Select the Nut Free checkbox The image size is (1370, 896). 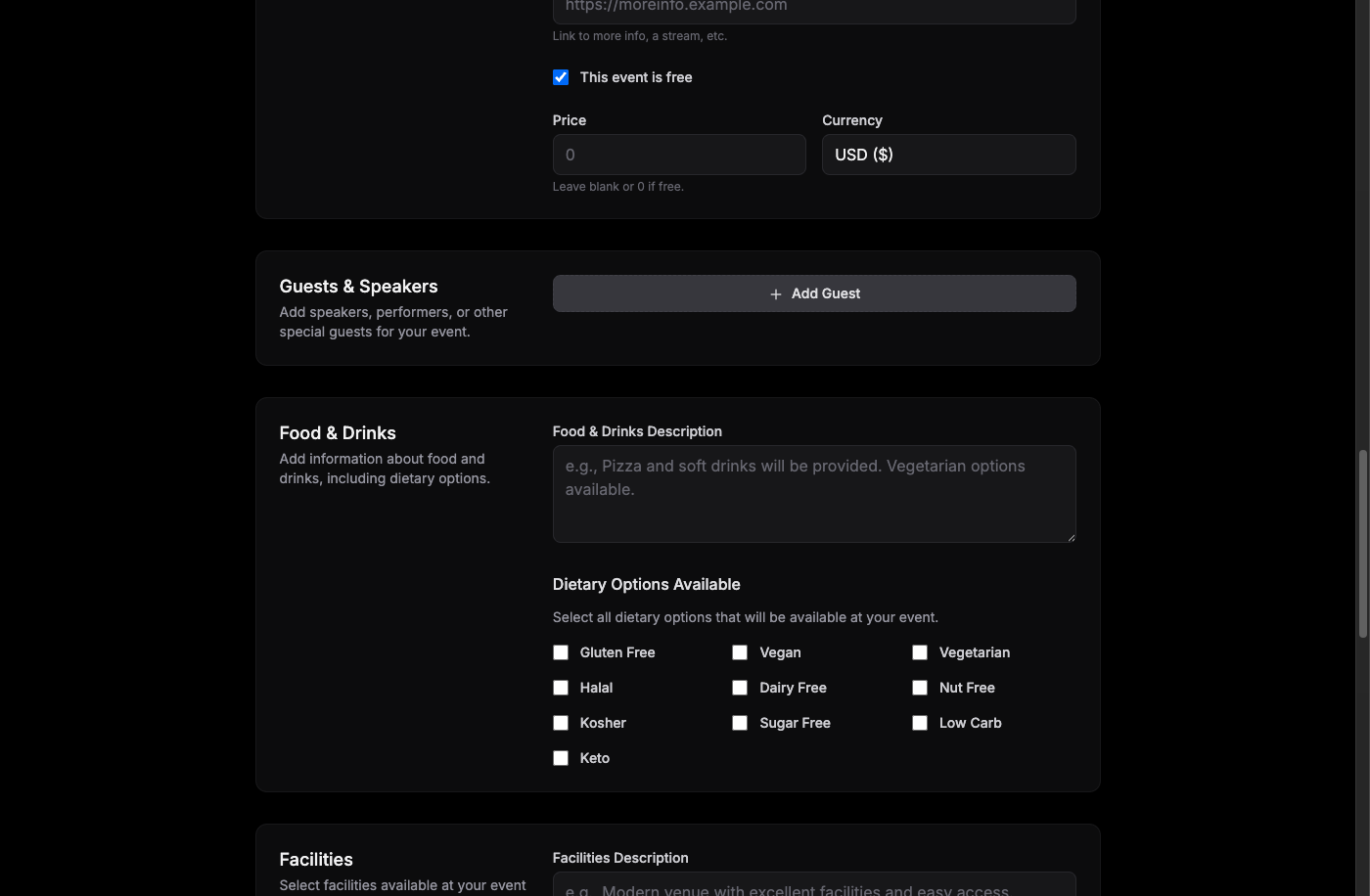pos(919,687)
